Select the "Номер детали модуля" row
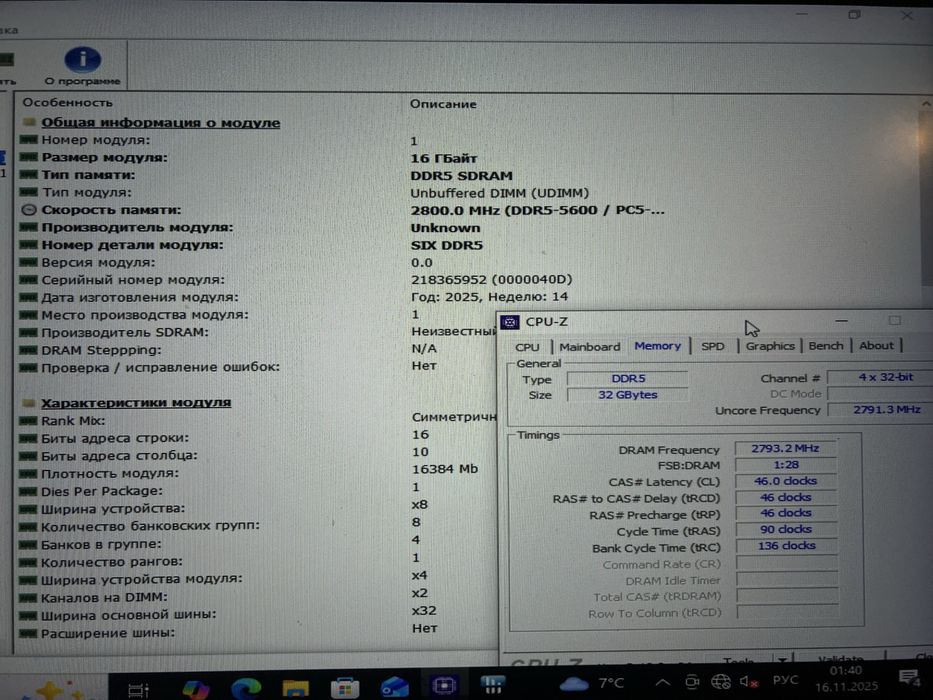The image size is (933, 700). [x=251, y=245]
